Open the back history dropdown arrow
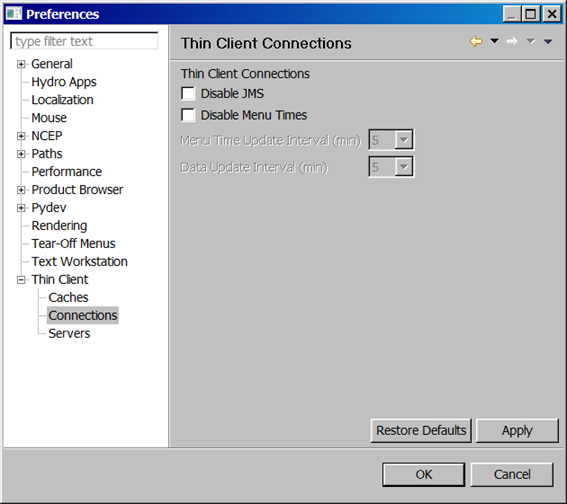Image resolution: width=567 pixels, height=504 pixels. click(494, 41)
